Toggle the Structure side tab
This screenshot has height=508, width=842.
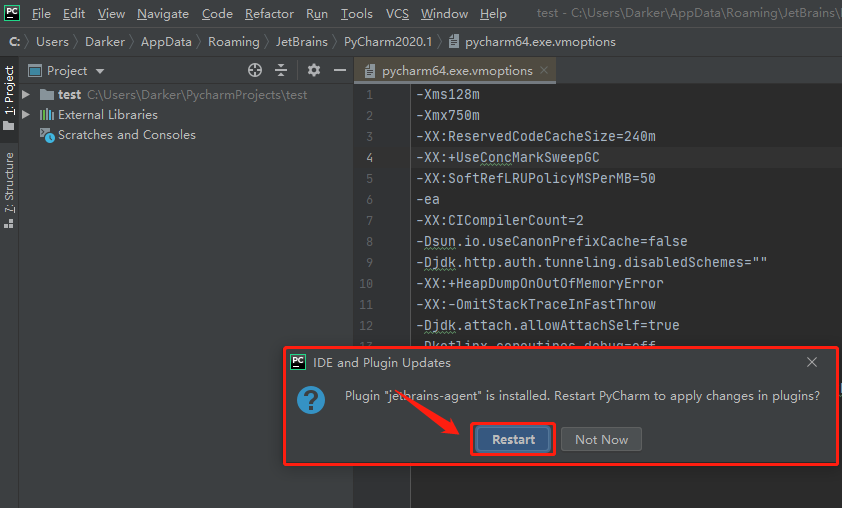9,190
